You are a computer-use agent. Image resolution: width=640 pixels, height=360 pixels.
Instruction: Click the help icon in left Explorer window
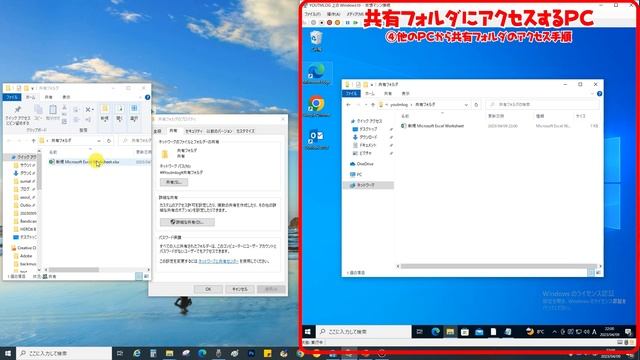coord(147,97)
